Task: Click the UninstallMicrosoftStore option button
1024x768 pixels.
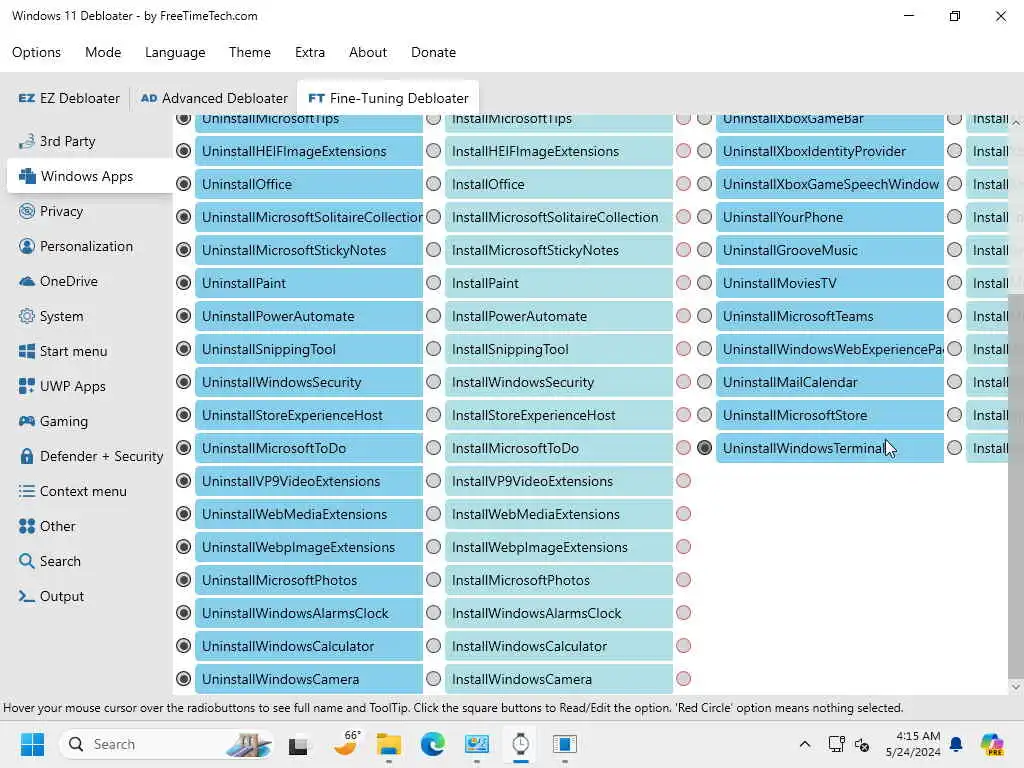Action: point(830,415)
